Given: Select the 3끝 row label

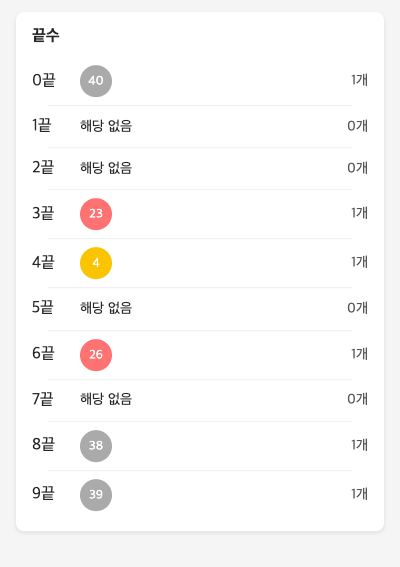Looking at the screenshot, I should (x=43, y=213).
